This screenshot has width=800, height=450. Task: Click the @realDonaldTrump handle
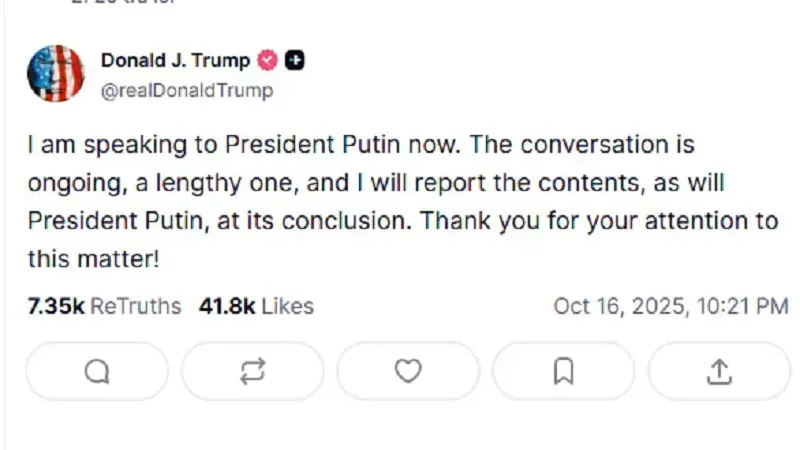point(186,90)
